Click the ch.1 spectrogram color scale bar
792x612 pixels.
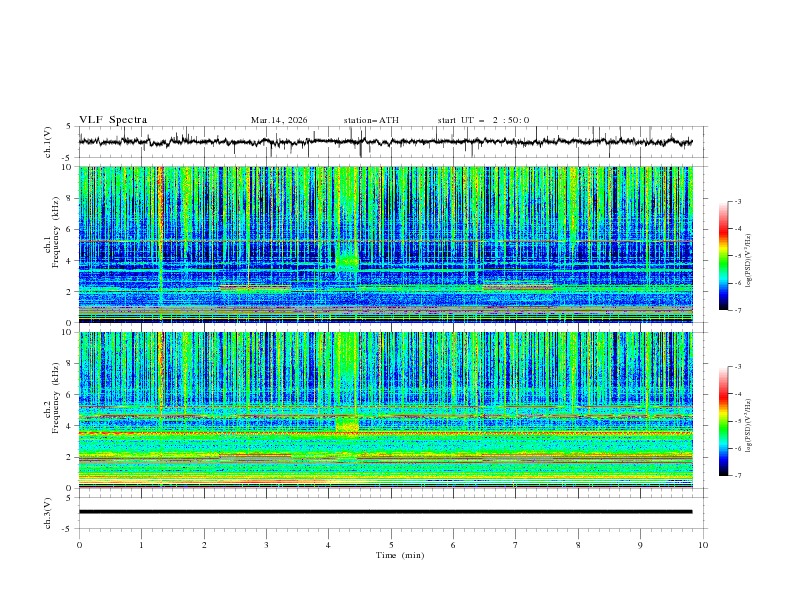723,256
